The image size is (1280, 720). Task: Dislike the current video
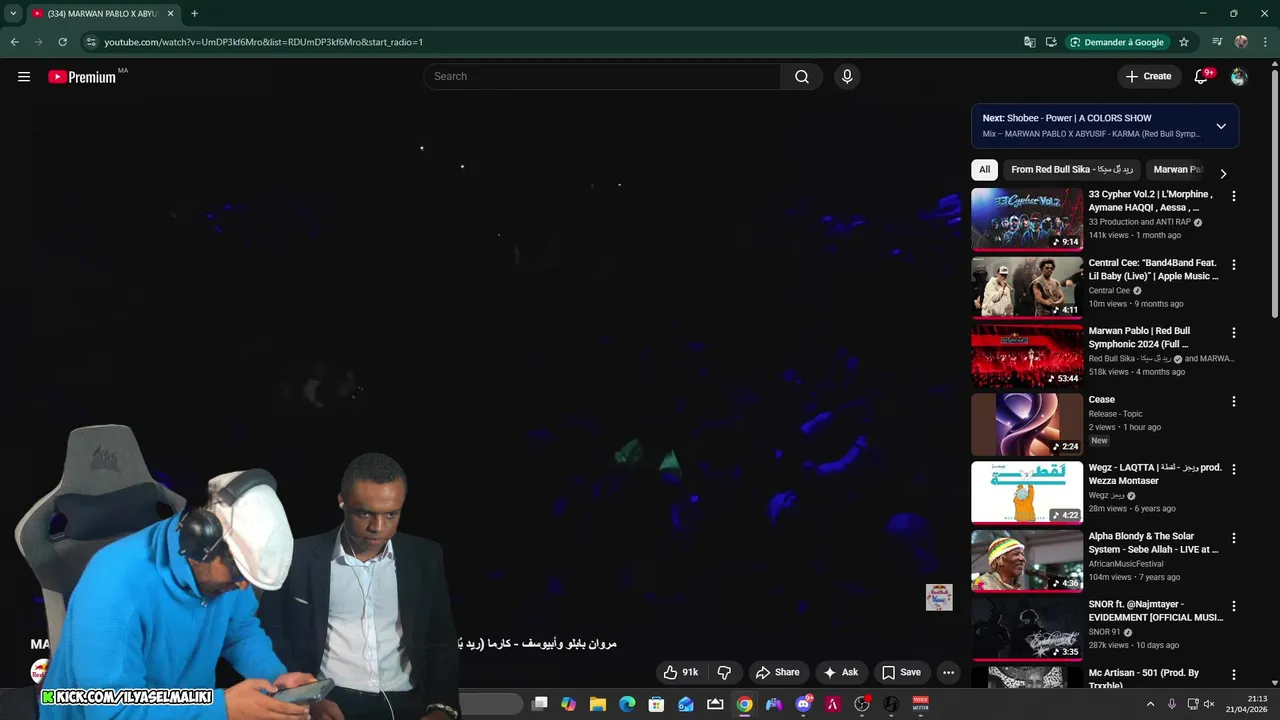point(725,672)
